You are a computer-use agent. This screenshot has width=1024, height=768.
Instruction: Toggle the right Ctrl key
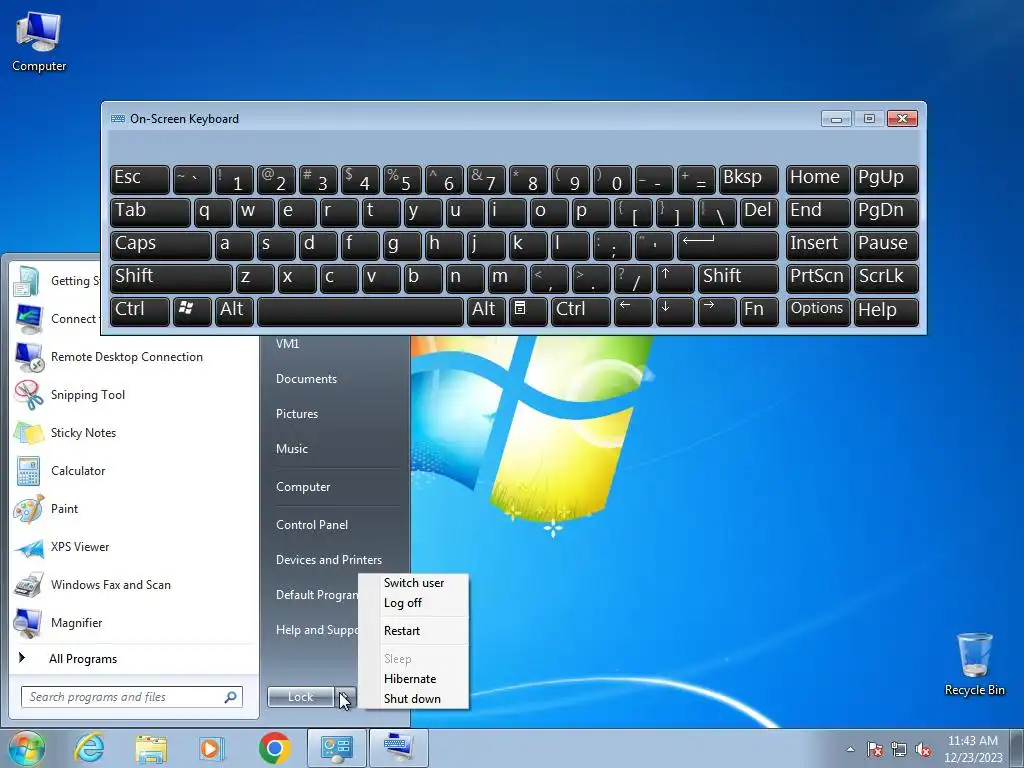pos(581,311)
